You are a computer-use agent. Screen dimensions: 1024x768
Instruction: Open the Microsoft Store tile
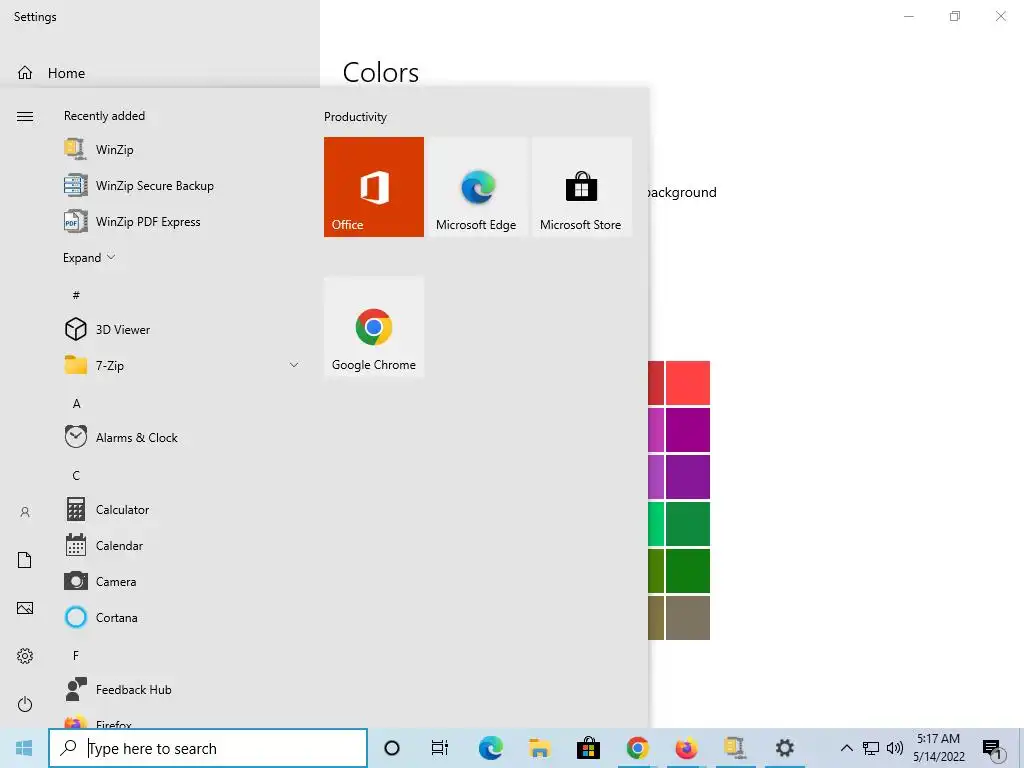(x=581, y=187)
